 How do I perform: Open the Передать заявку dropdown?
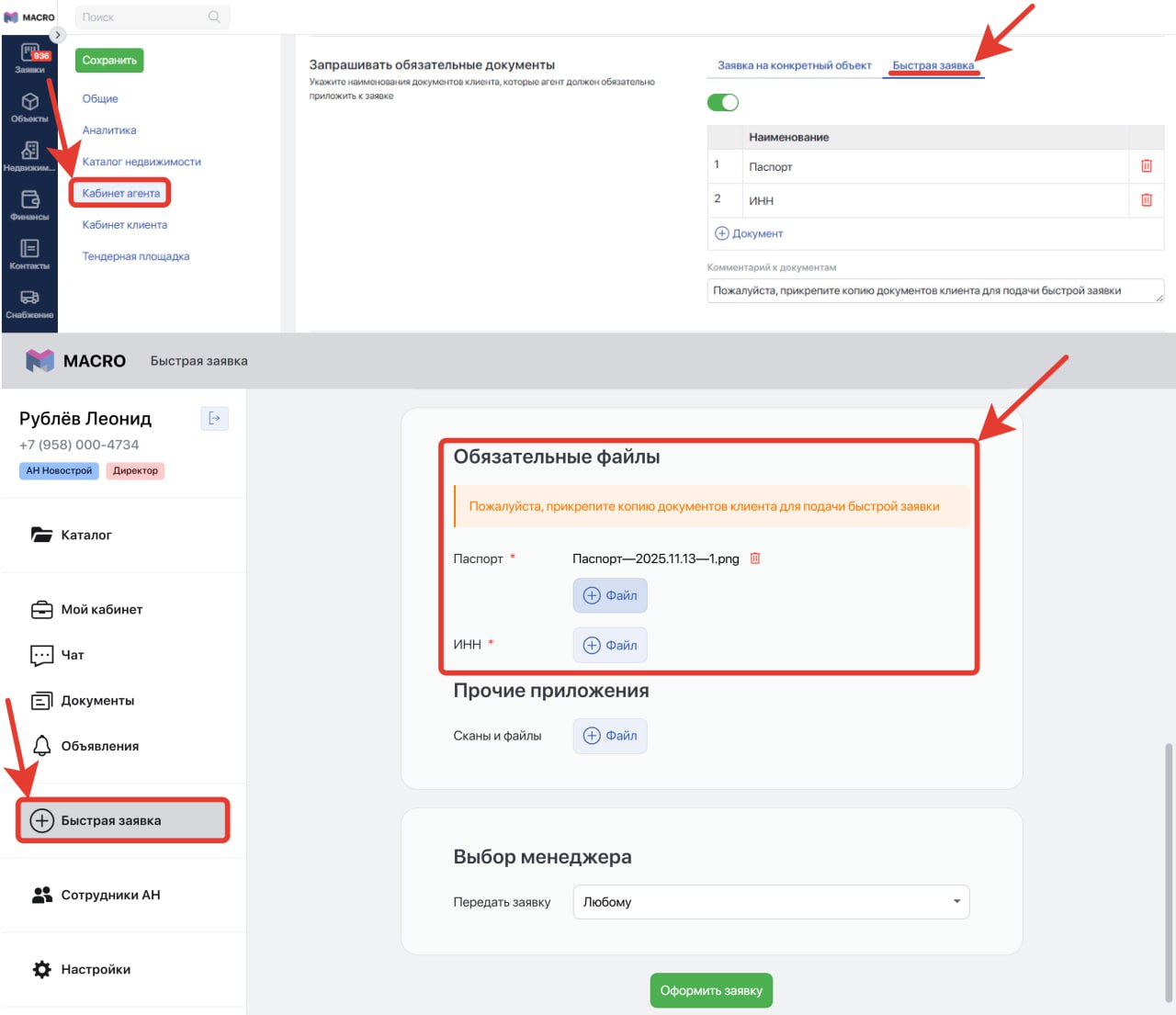[x=770, y=902]
